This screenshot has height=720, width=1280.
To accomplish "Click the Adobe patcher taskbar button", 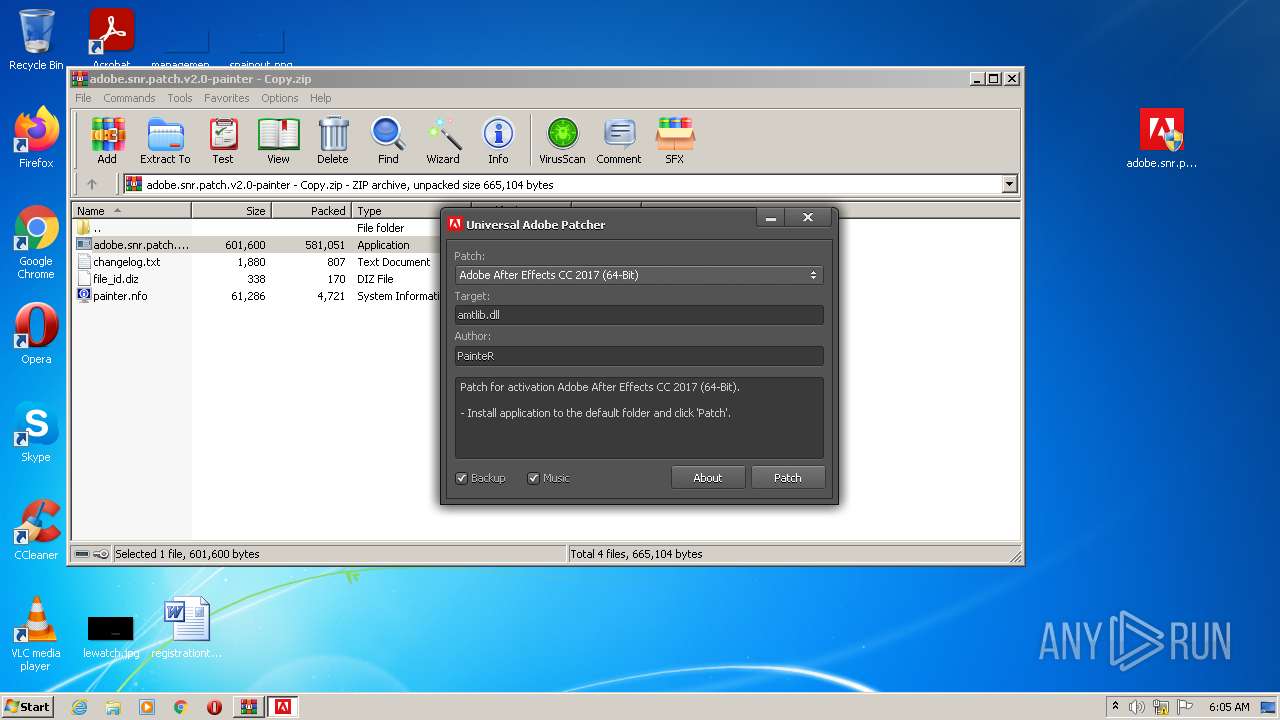I will 283,707.
